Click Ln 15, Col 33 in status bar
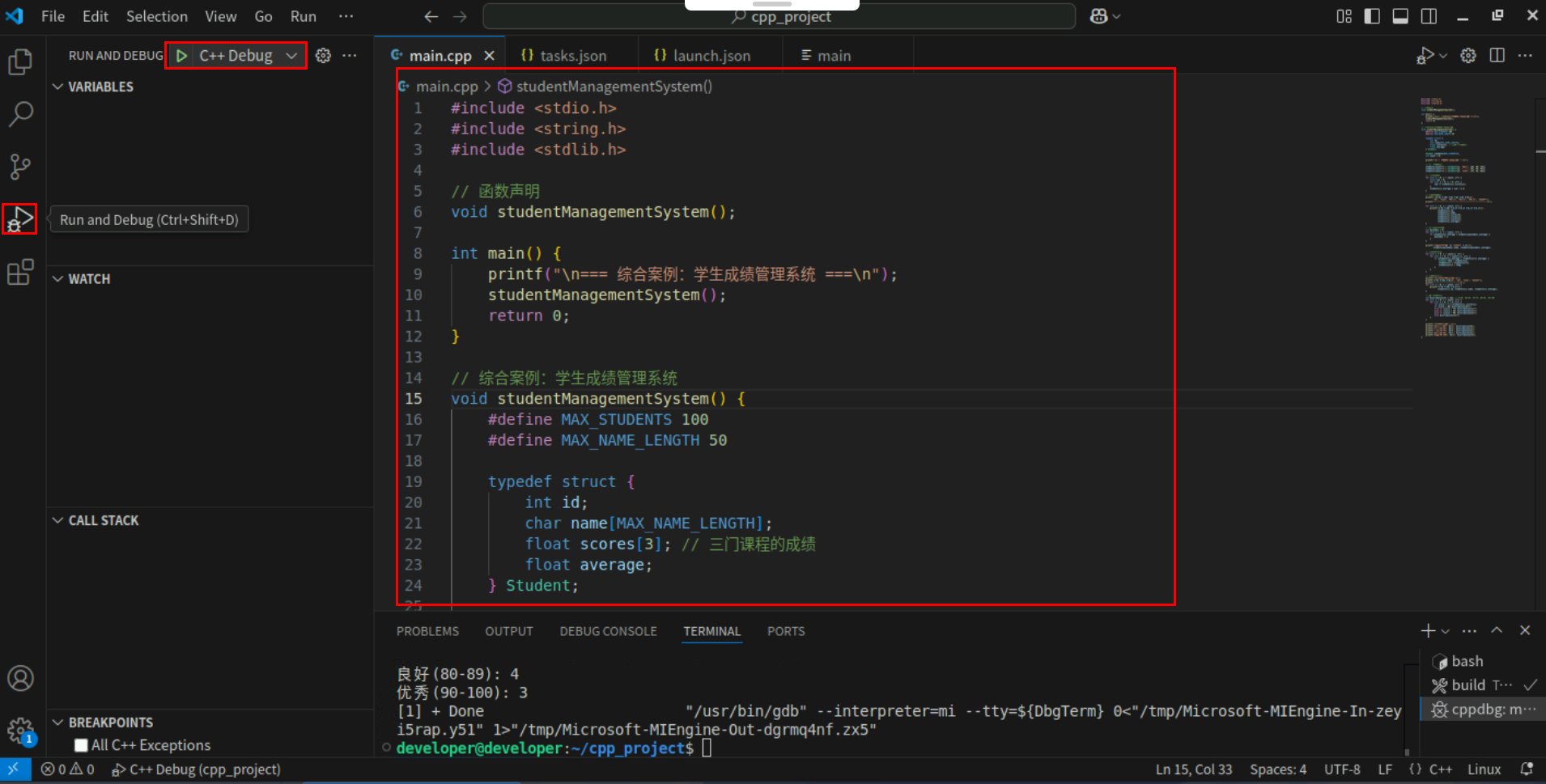Screen dimensions: 1546x784 [1193, 769]
